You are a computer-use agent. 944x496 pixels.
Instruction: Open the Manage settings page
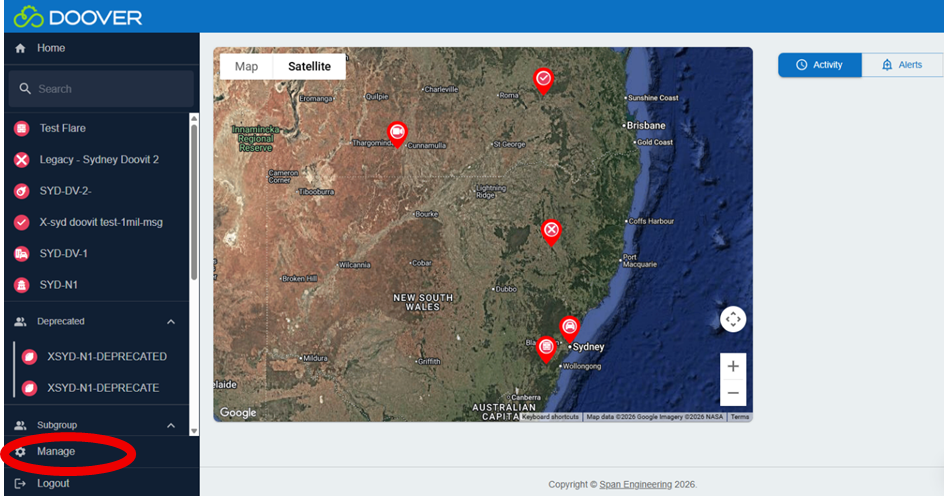tap(56, 452)
